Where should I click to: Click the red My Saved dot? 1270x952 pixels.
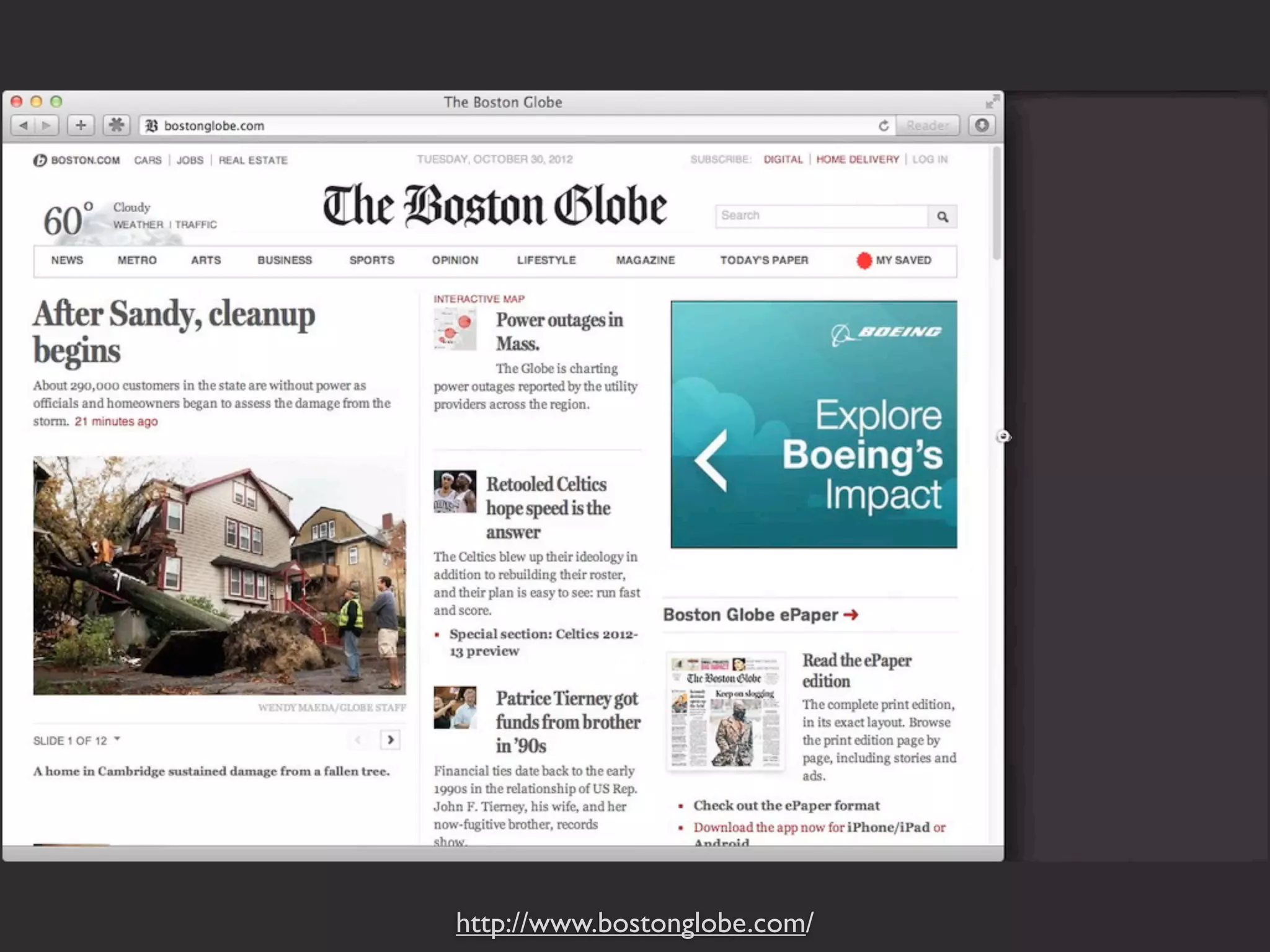coord(864,261)
